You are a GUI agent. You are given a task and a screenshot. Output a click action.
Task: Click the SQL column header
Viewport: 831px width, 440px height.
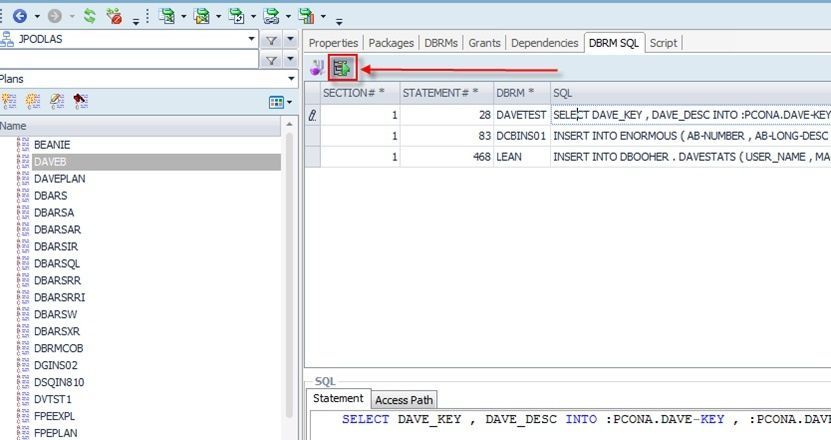[691, 93]
